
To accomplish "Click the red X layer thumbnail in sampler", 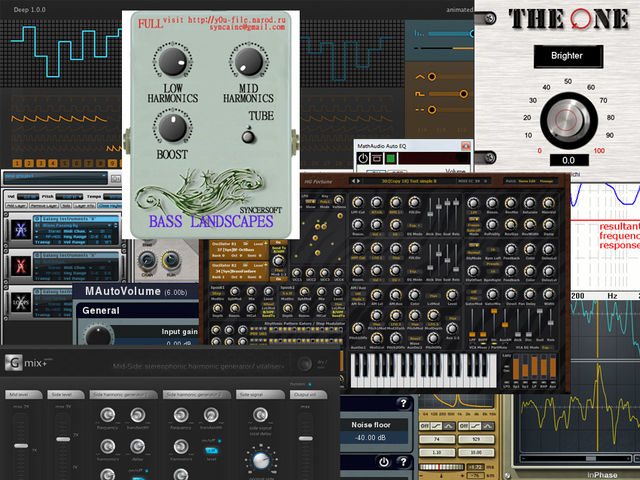I will (x=21, y=266).
